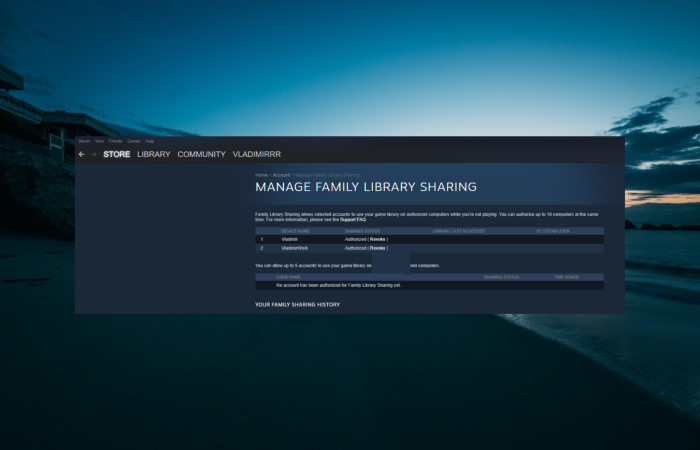The height and width of the screenshot is (450, 700).
Task: Click the 'Manage Family Library Sharing' breadcrumb text
Action: [327, 175]
